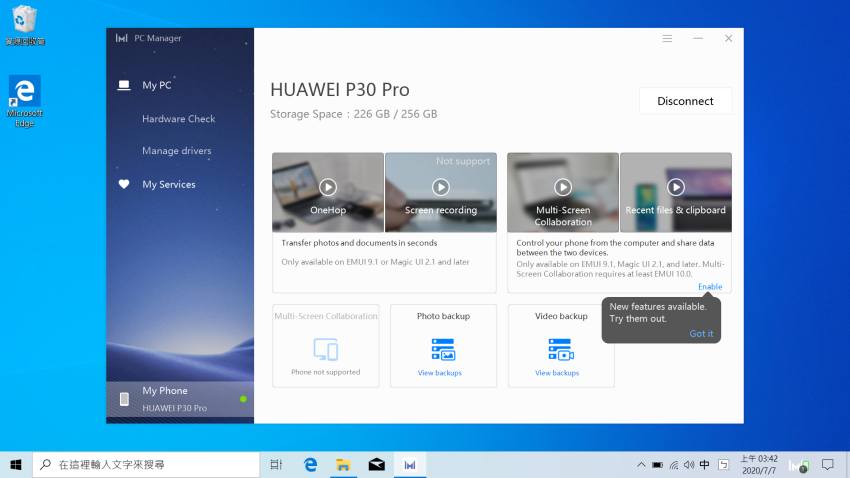Open network settings from tray
Image resolution: width=850 pixels, height=478 pixels.
pos(673,465)
